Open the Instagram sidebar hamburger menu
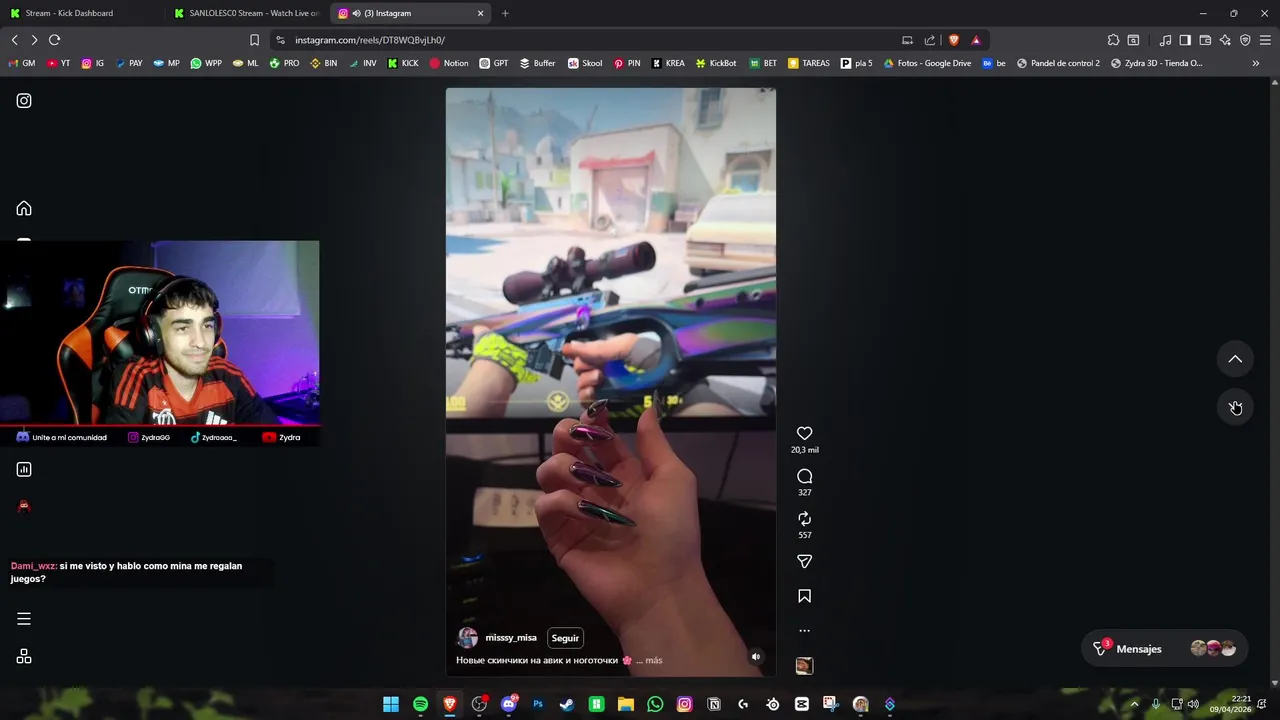Screen dimensions: 1280x720 tap(24, 619)
